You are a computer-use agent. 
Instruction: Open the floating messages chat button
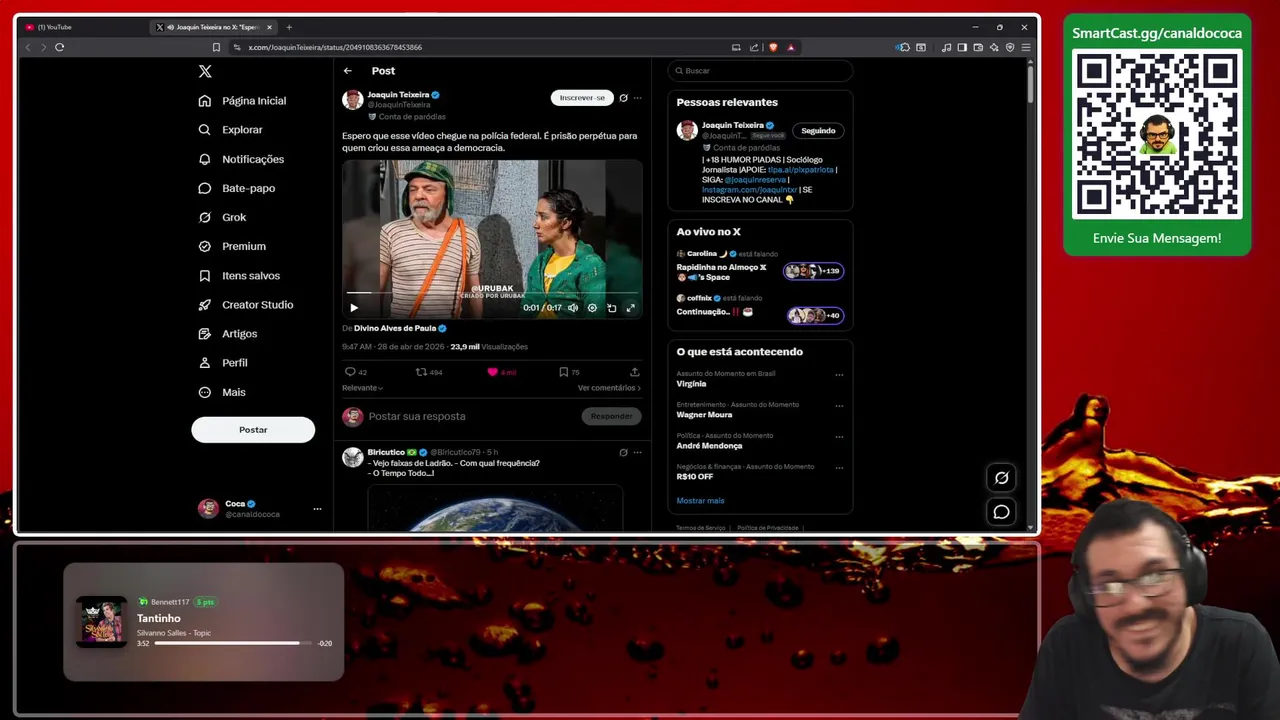point(1001,512)
